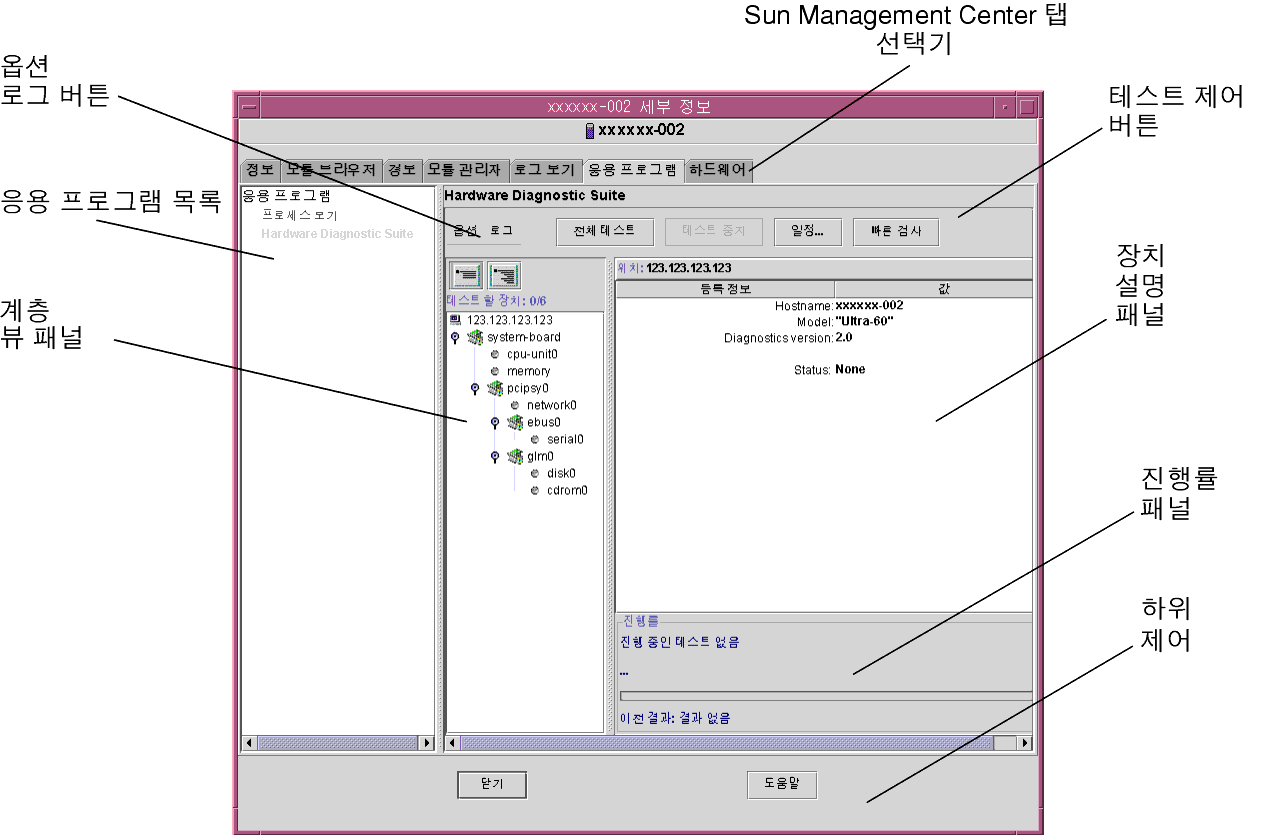The width and height of the screenshot is (1268, 836).
Task: Click the glm0 device group icon
Action: tap(515, 456)
